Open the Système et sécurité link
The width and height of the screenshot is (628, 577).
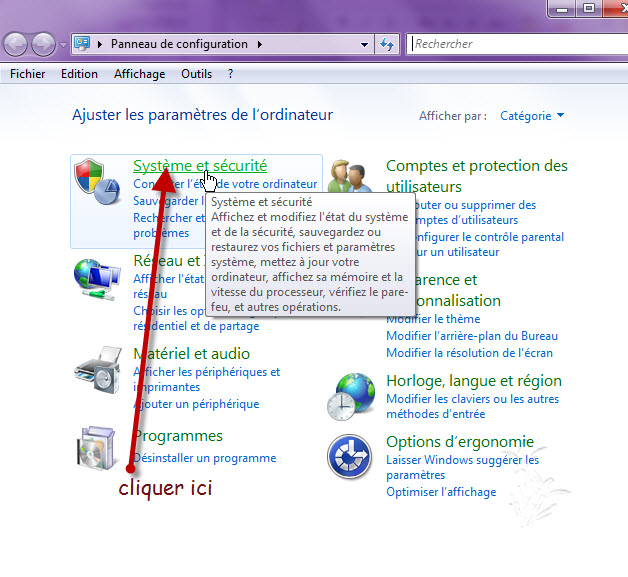(200, 165)
